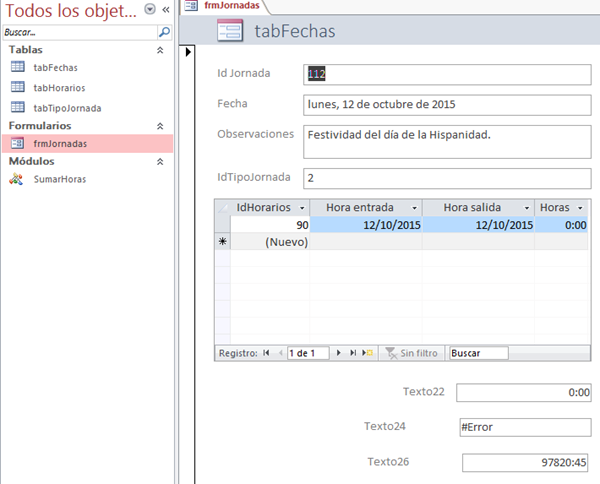
Task: Click the frmJornadas name in Formularios group
Action: tap(60, 144)
